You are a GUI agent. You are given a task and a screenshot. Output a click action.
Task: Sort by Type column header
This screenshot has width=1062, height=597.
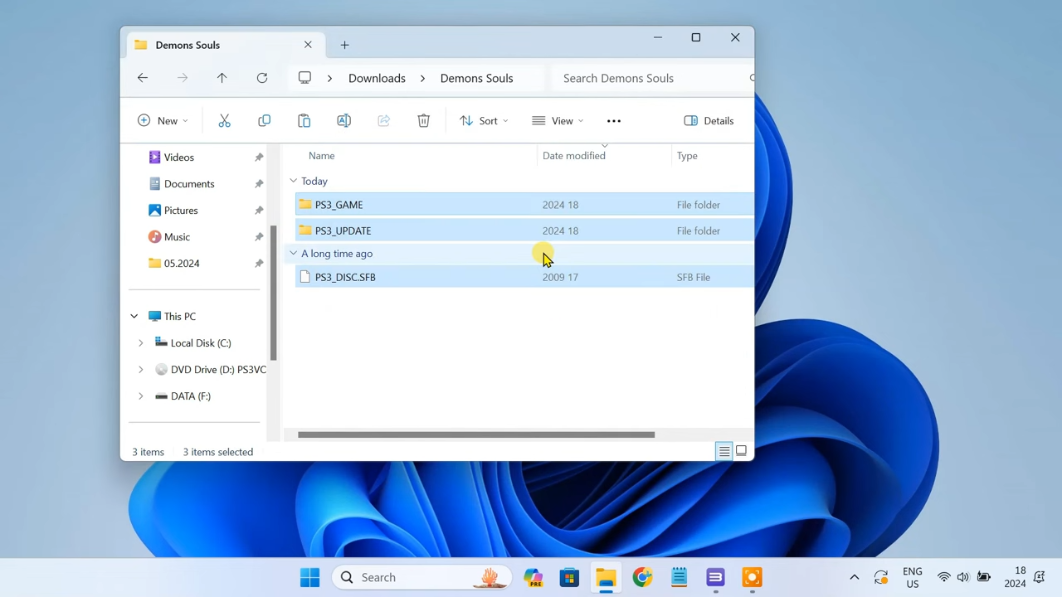pos(687,156)
